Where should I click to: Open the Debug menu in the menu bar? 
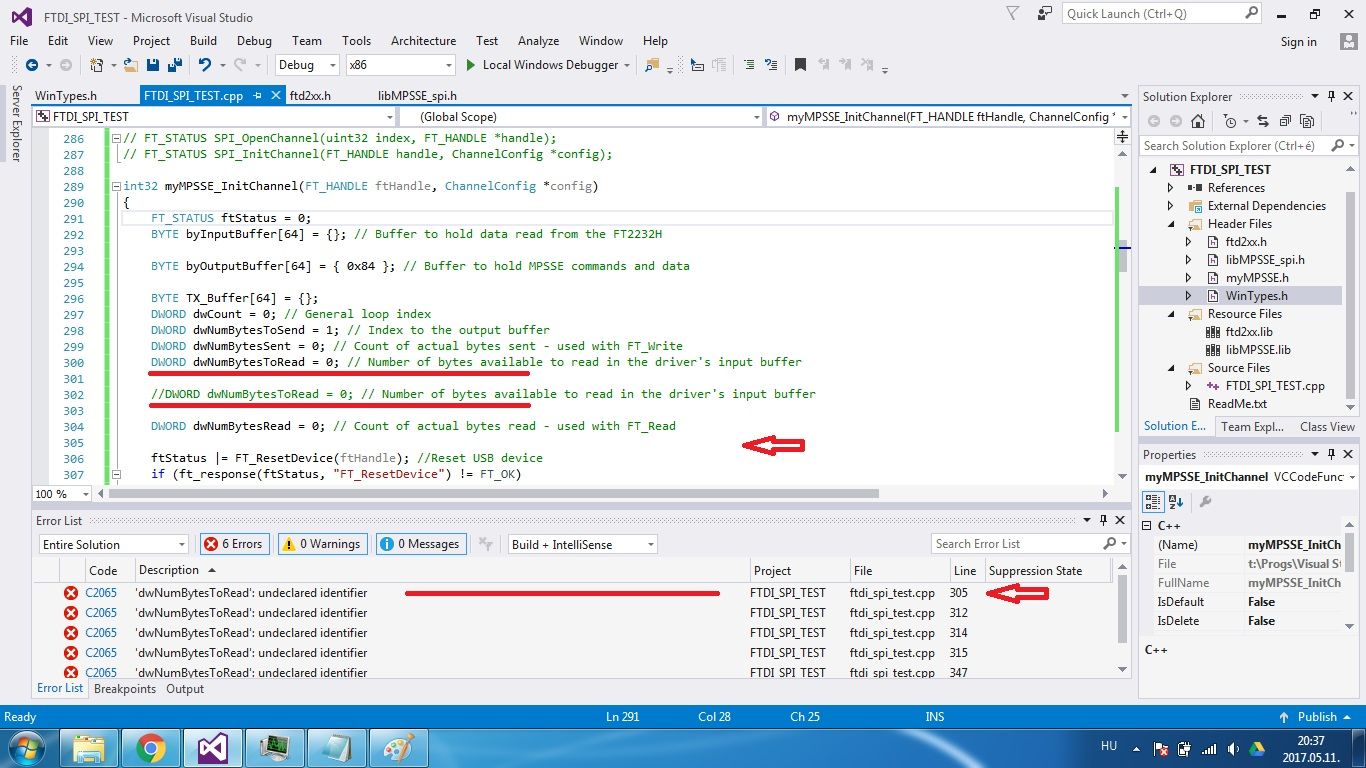pyautogui.click(x=254, y=41)
